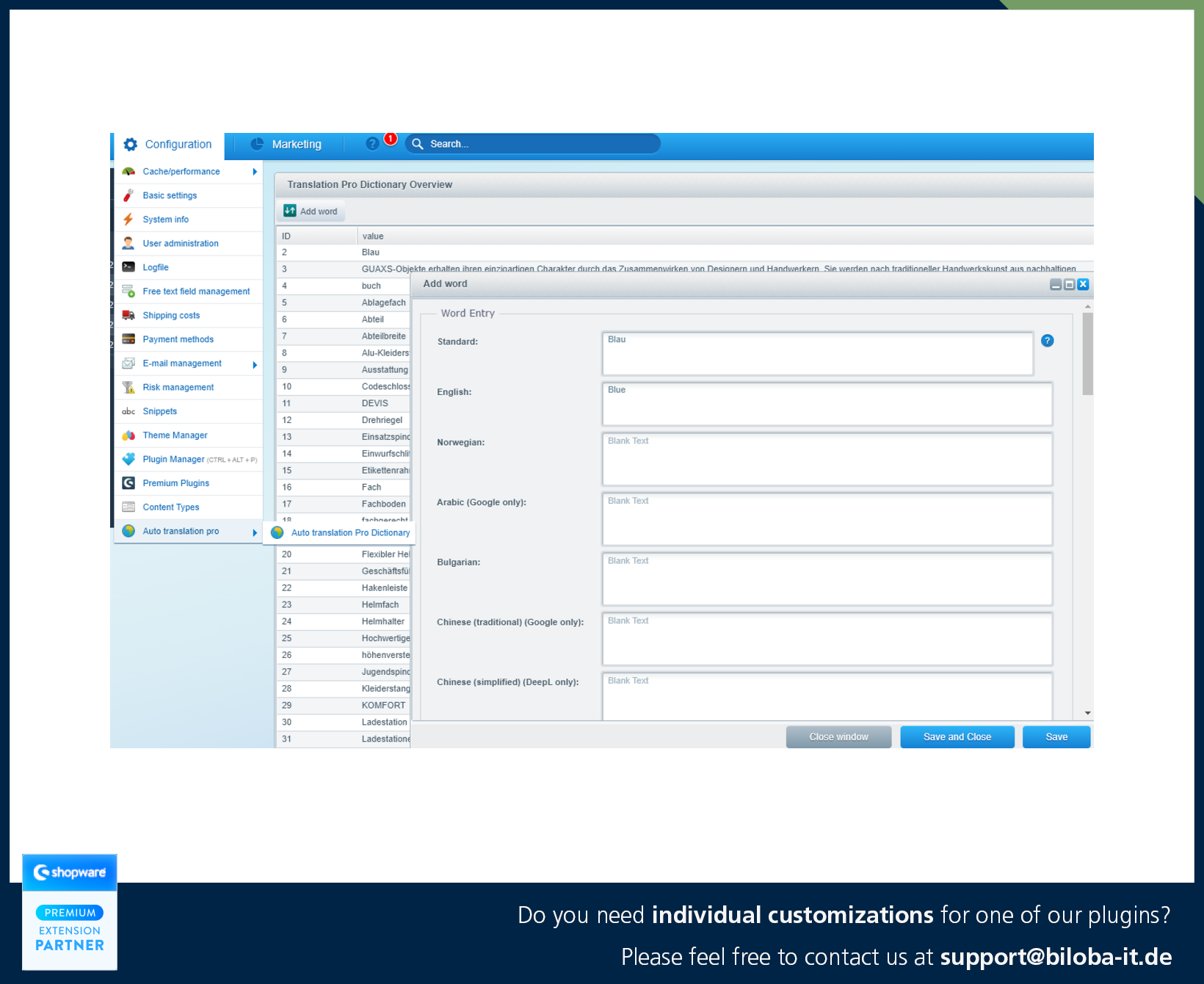The width and height of the screenshot is (1204, 984).
Task: Click the Add word arrows icon
Action: tap(290, 211)
